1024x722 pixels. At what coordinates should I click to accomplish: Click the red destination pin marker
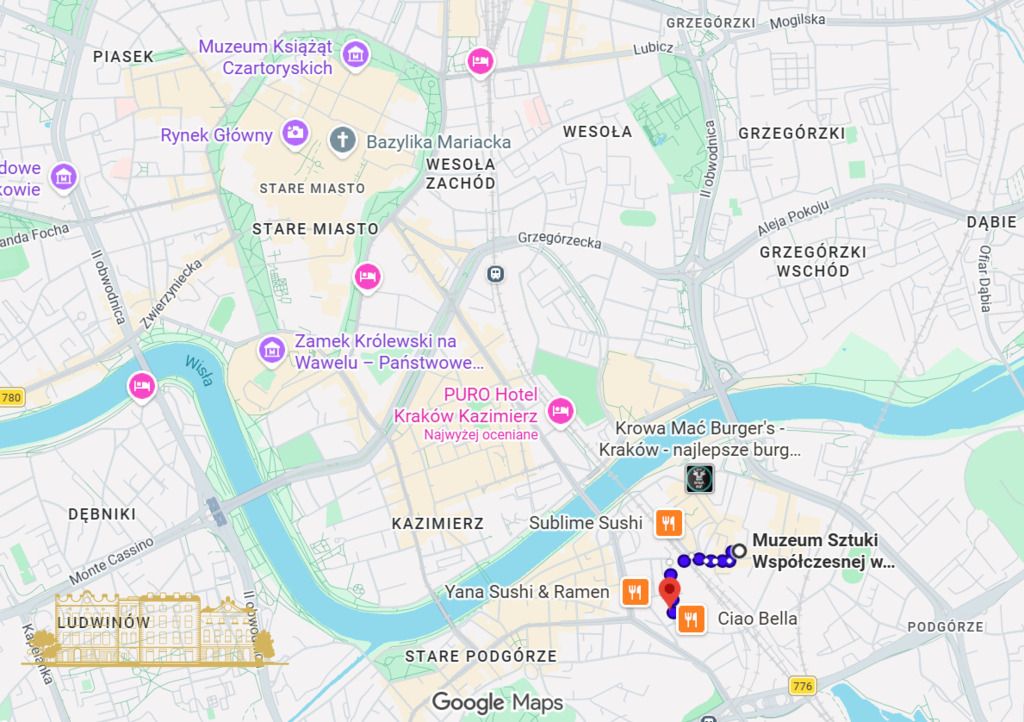click(669, 593)
